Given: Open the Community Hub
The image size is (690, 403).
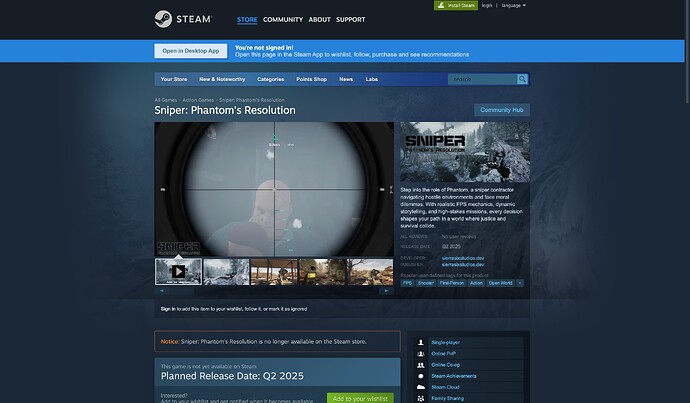Looking at the screenshot, I should tap(502, 110).
